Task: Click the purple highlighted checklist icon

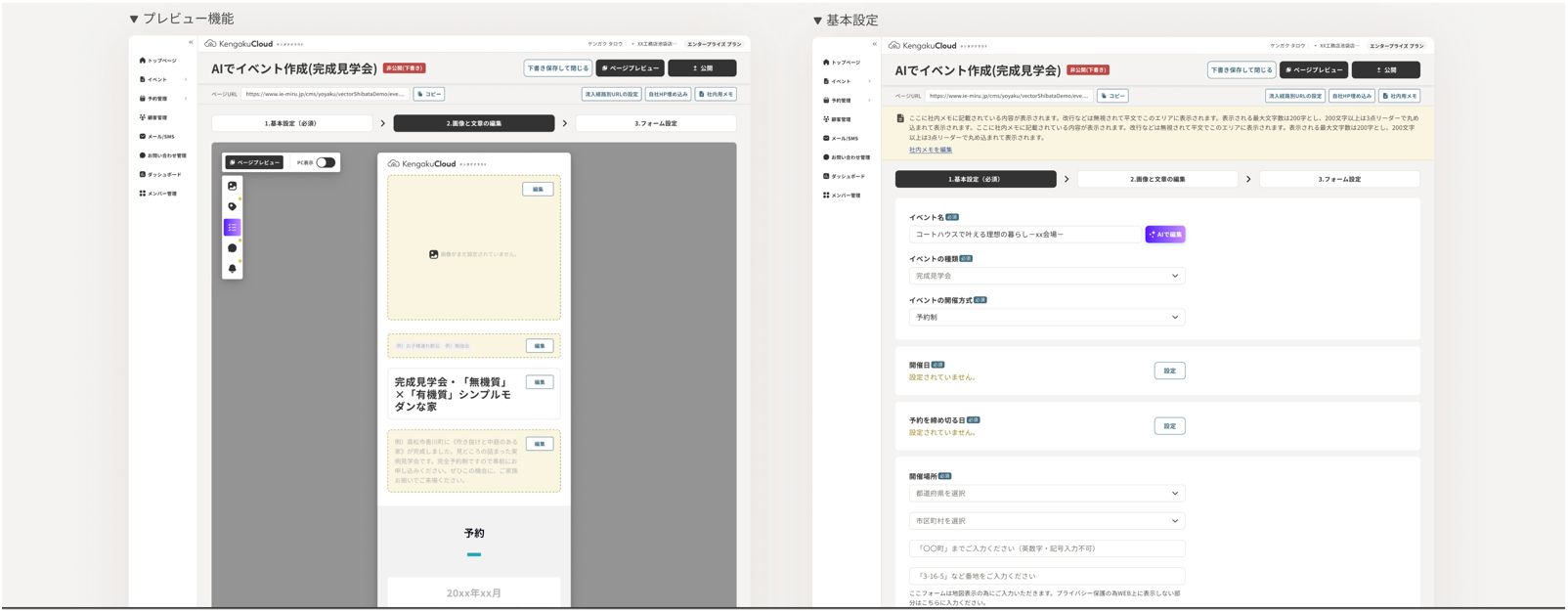Action: click(232, 227)
